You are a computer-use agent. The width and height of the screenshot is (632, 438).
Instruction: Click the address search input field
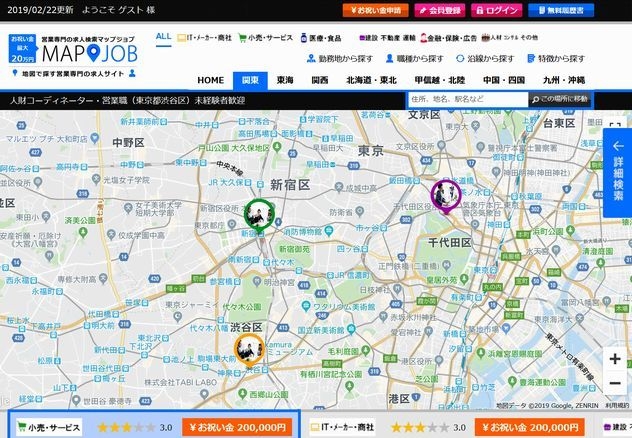point(466,99)
